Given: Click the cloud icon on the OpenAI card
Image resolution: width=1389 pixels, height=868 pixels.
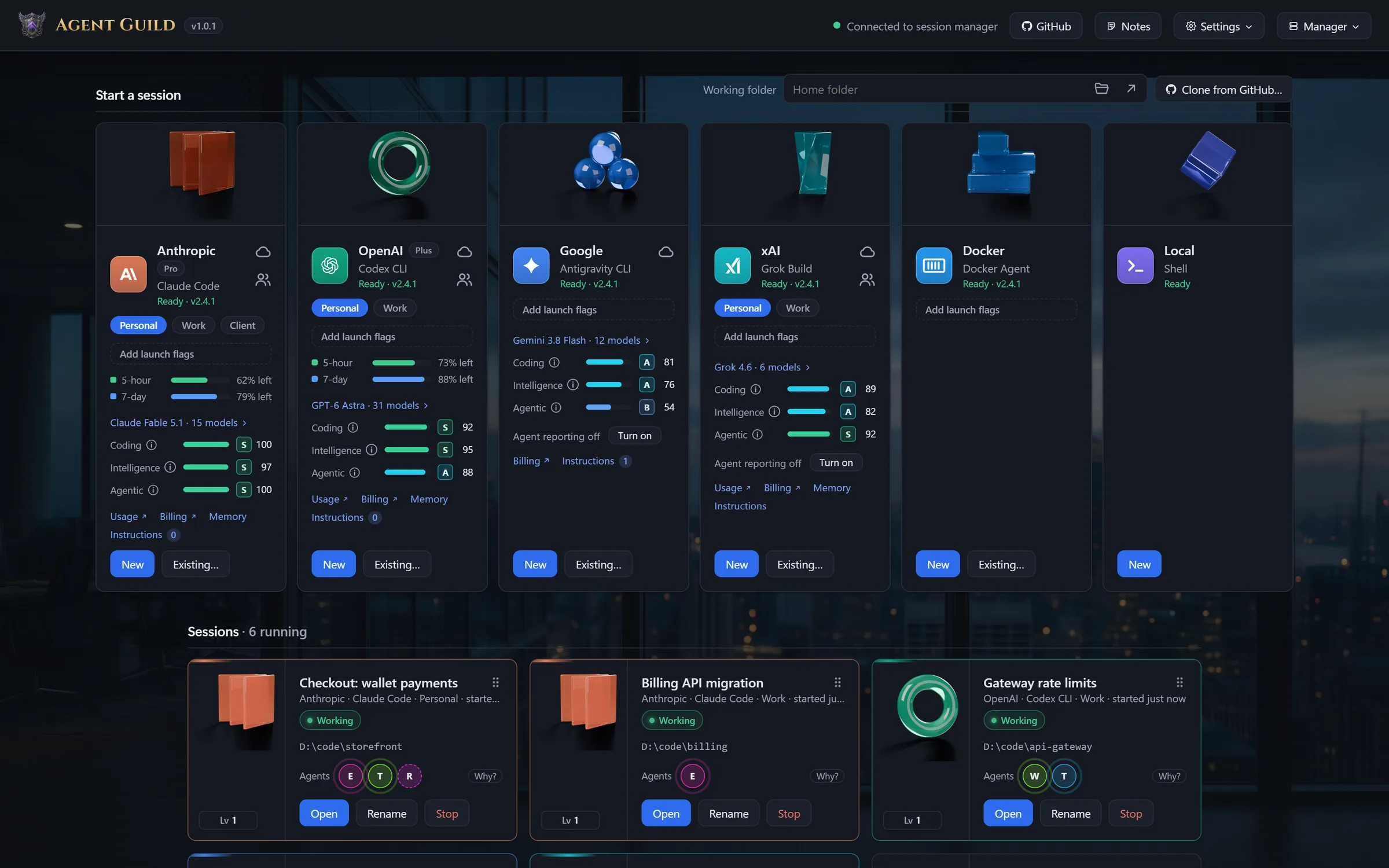Looking at the screenshot, I should click(464, 252).
